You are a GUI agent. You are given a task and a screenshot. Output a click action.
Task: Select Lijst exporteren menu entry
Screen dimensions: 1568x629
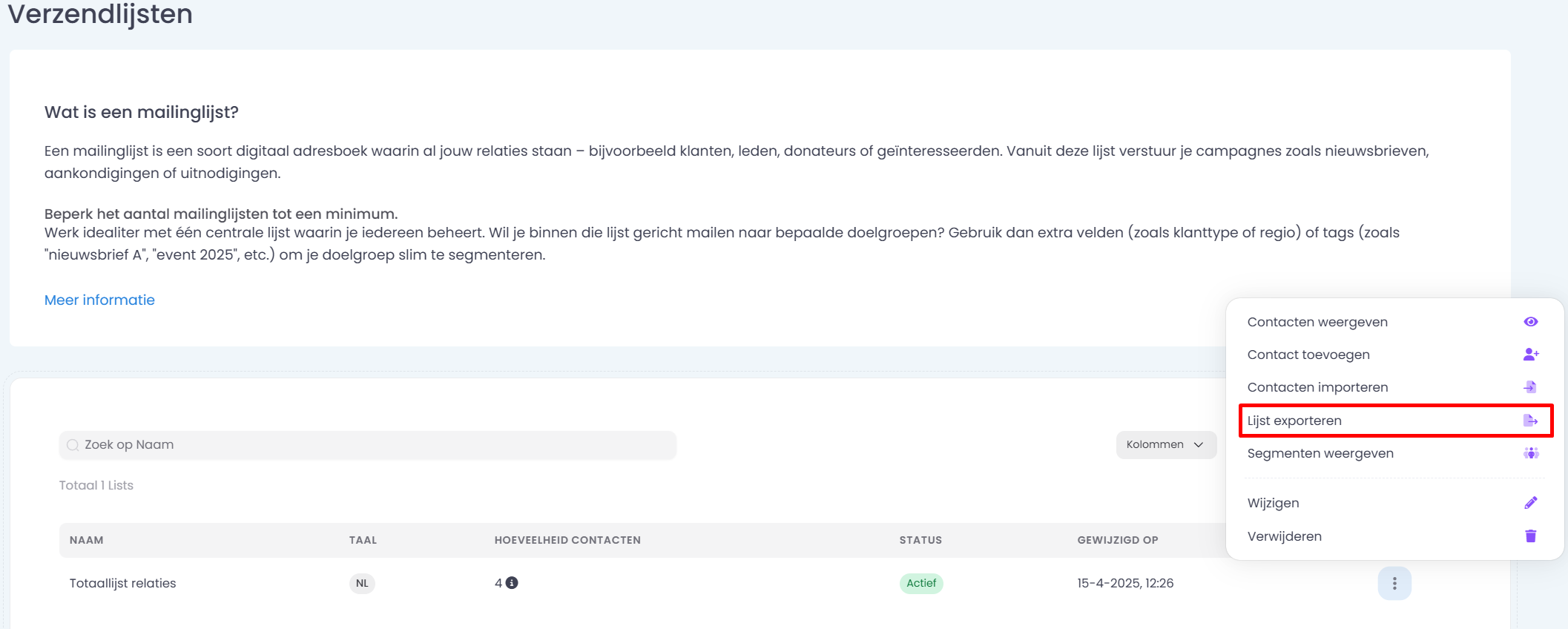[1294, 421]
